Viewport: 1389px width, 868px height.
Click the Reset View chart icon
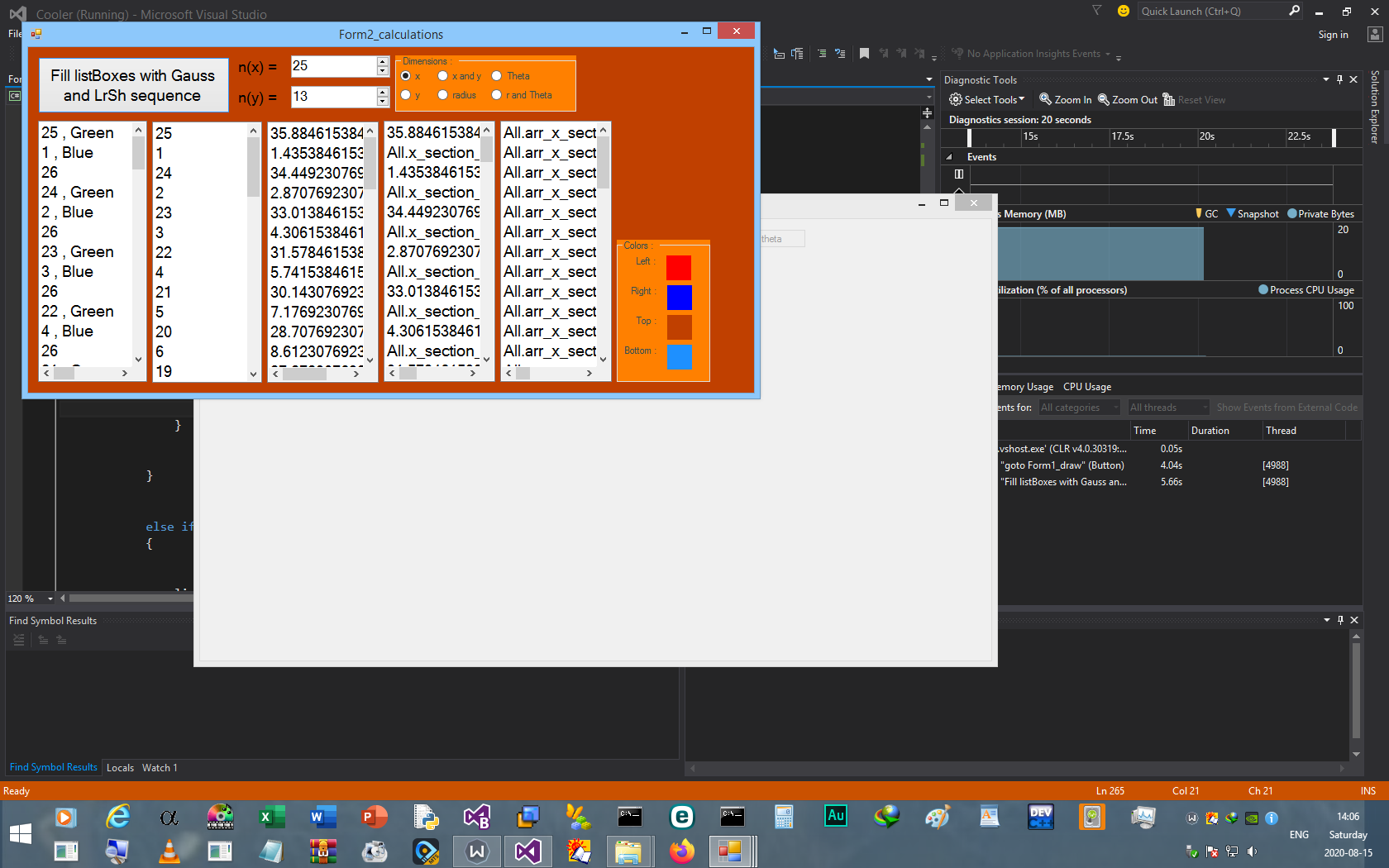[1168, 99]
